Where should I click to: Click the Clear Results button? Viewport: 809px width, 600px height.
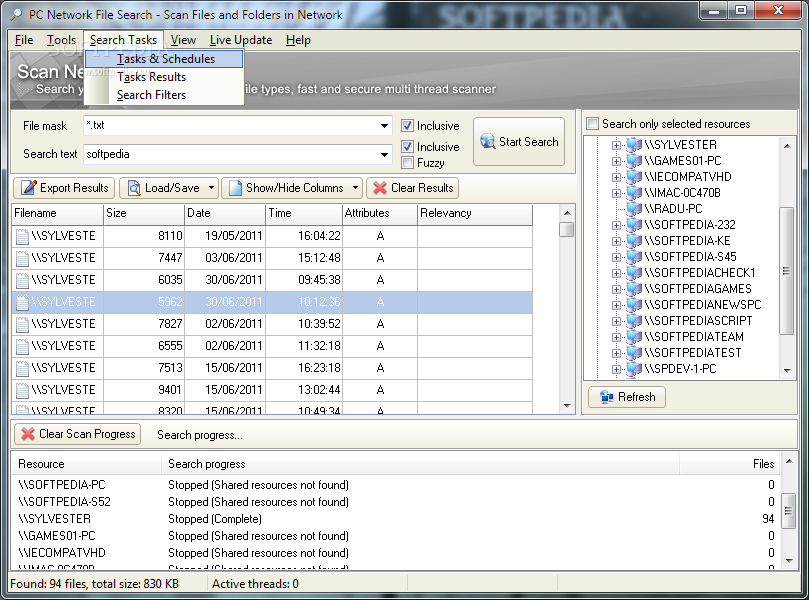pos(412,188)
